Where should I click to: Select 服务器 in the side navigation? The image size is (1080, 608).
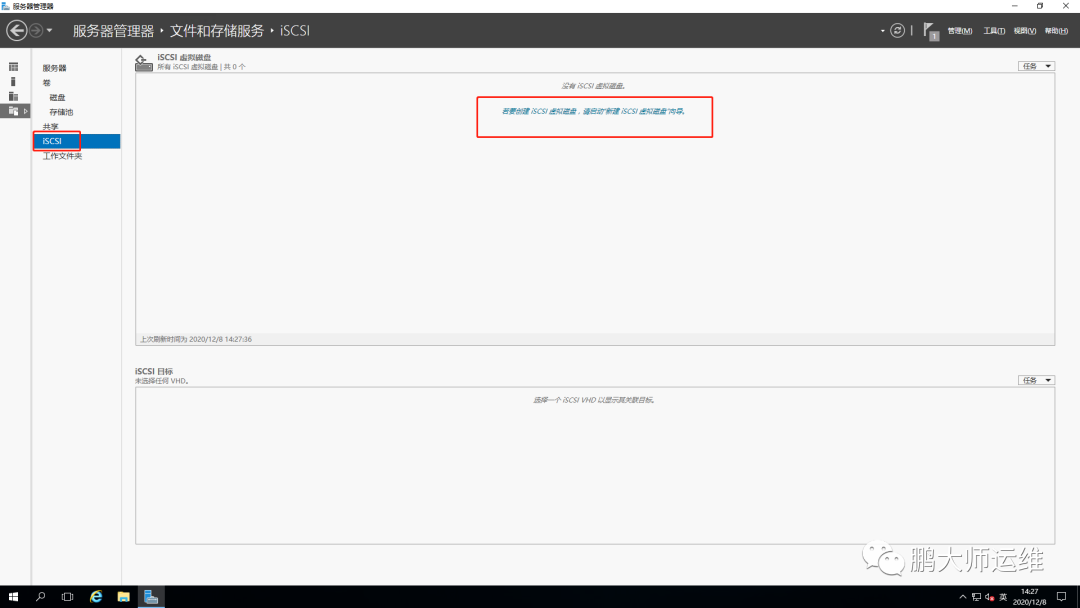[x=54, y=68]
